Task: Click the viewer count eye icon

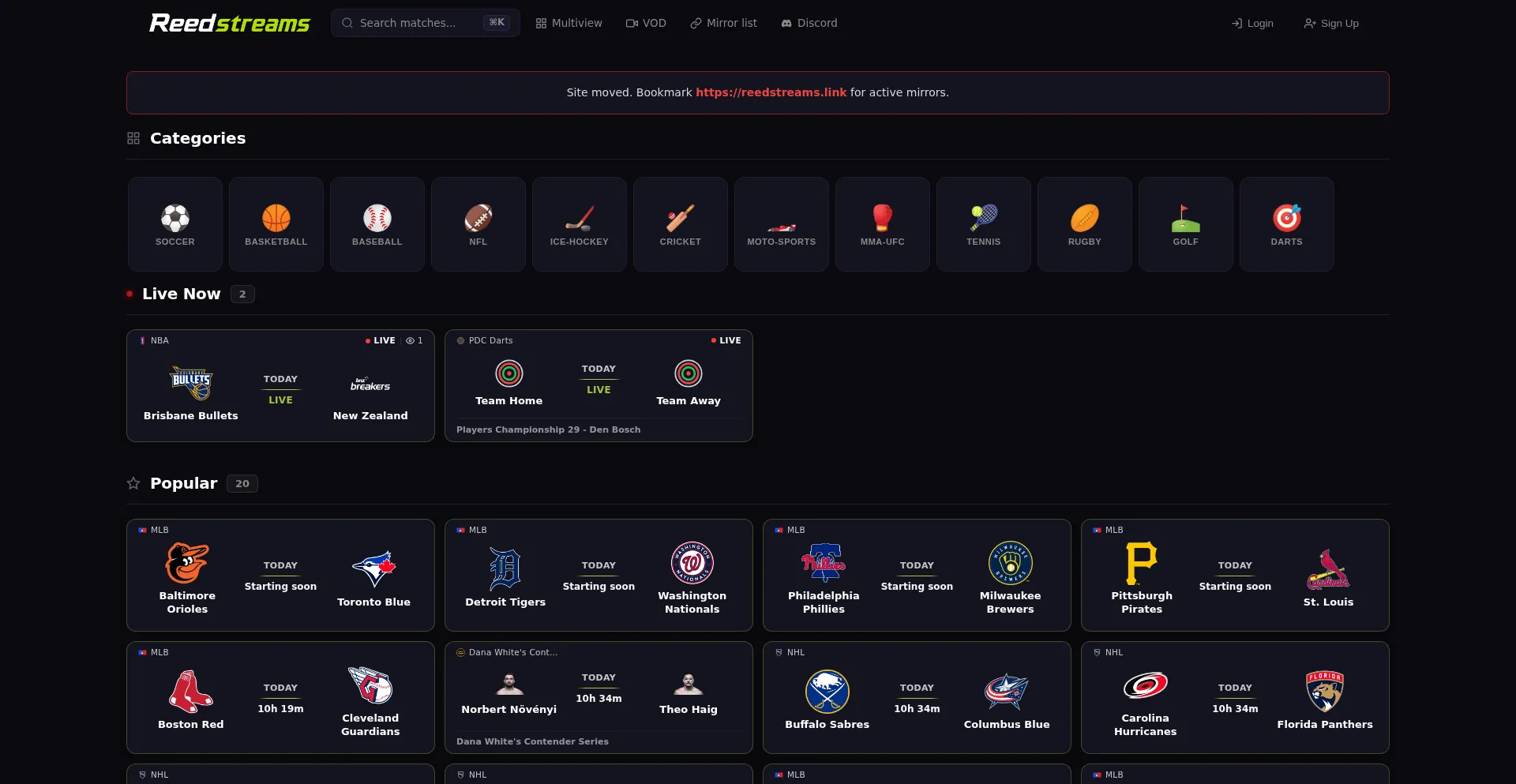Action: [410, 340]
